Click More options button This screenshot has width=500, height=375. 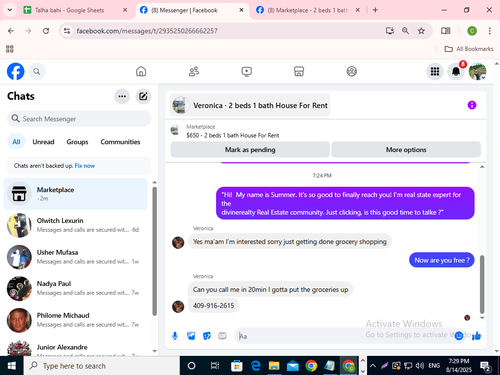406,150
